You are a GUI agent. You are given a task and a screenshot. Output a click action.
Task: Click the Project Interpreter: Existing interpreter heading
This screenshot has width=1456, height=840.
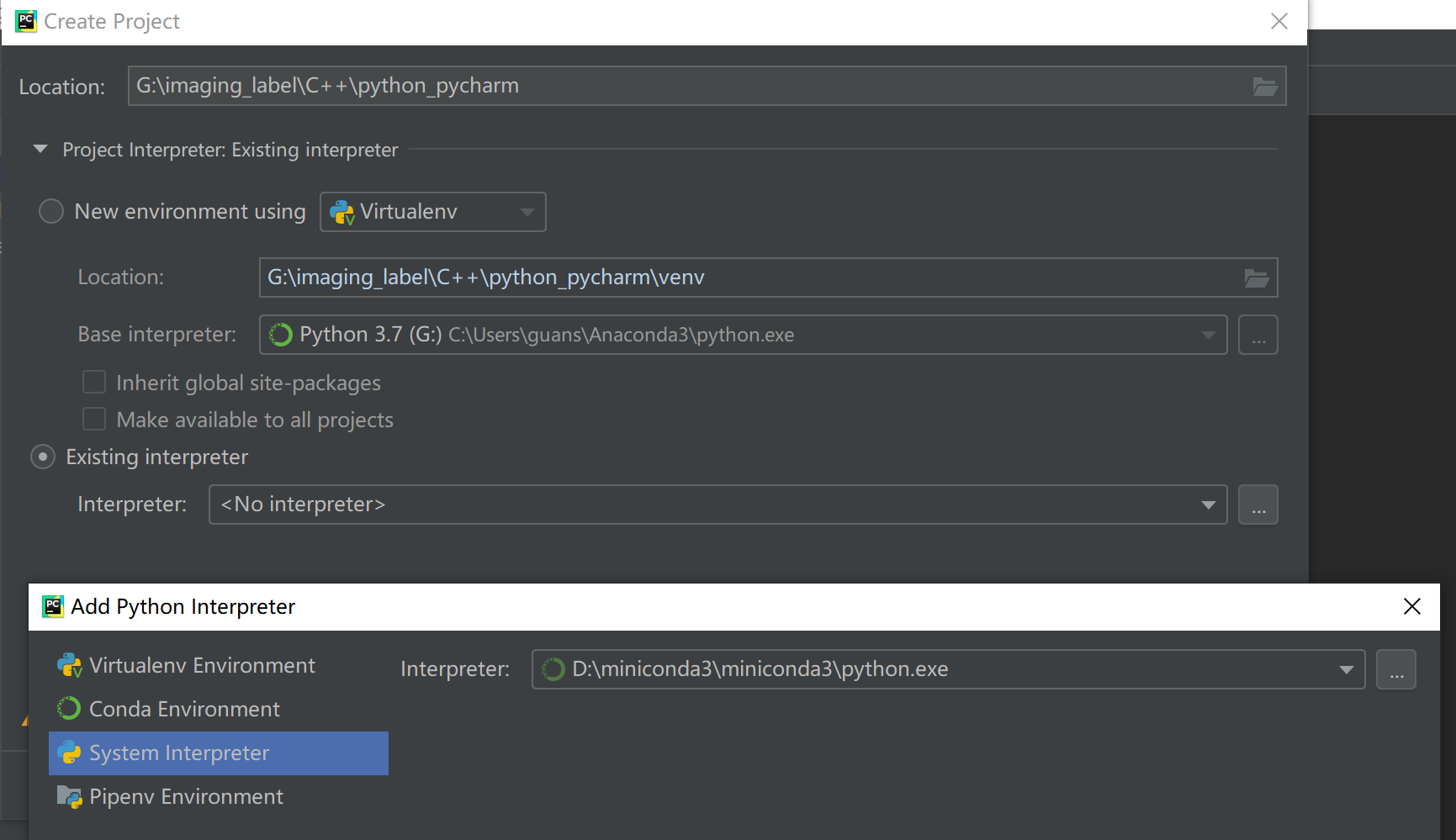click(x=230, y=150)
